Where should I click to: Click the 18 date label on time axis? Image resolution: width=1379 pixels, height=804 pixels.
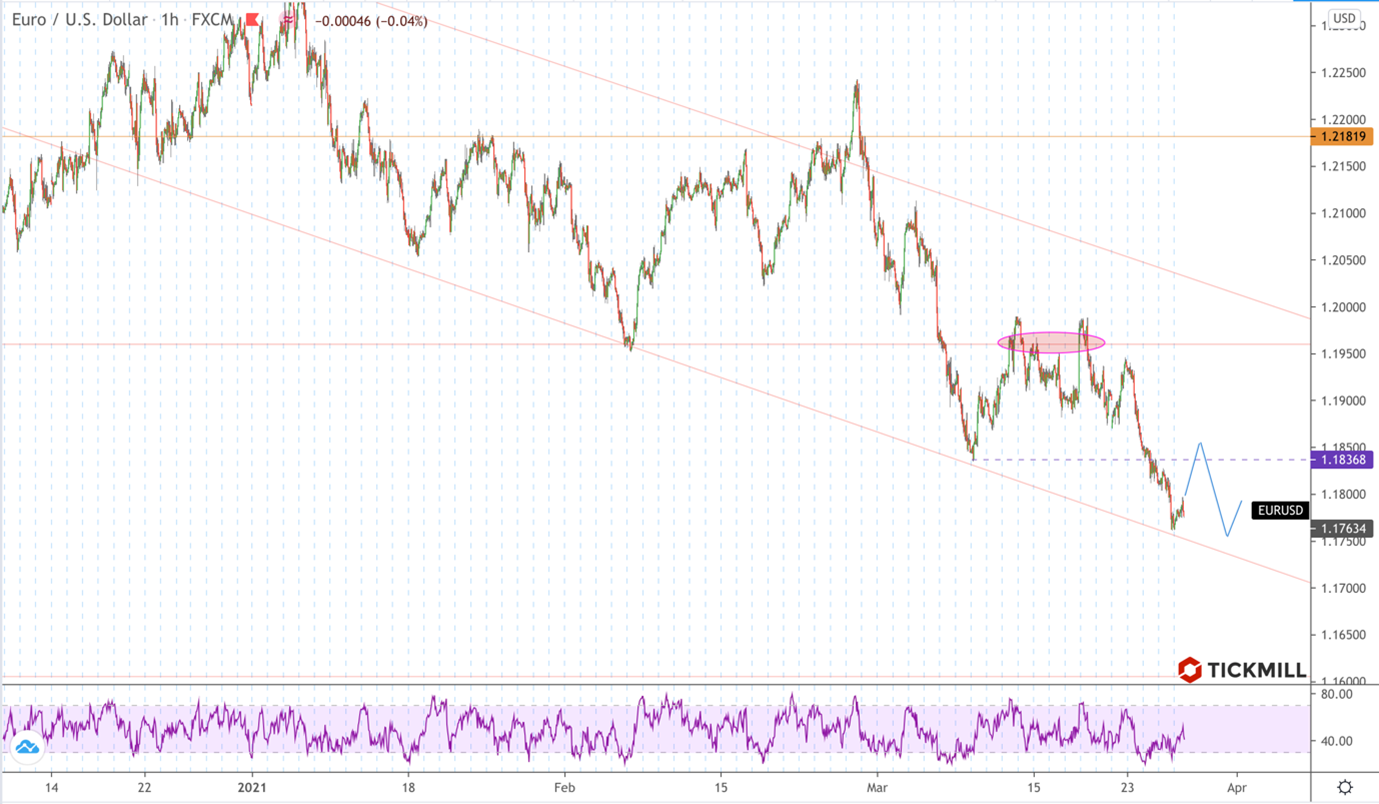coord(408,787)
